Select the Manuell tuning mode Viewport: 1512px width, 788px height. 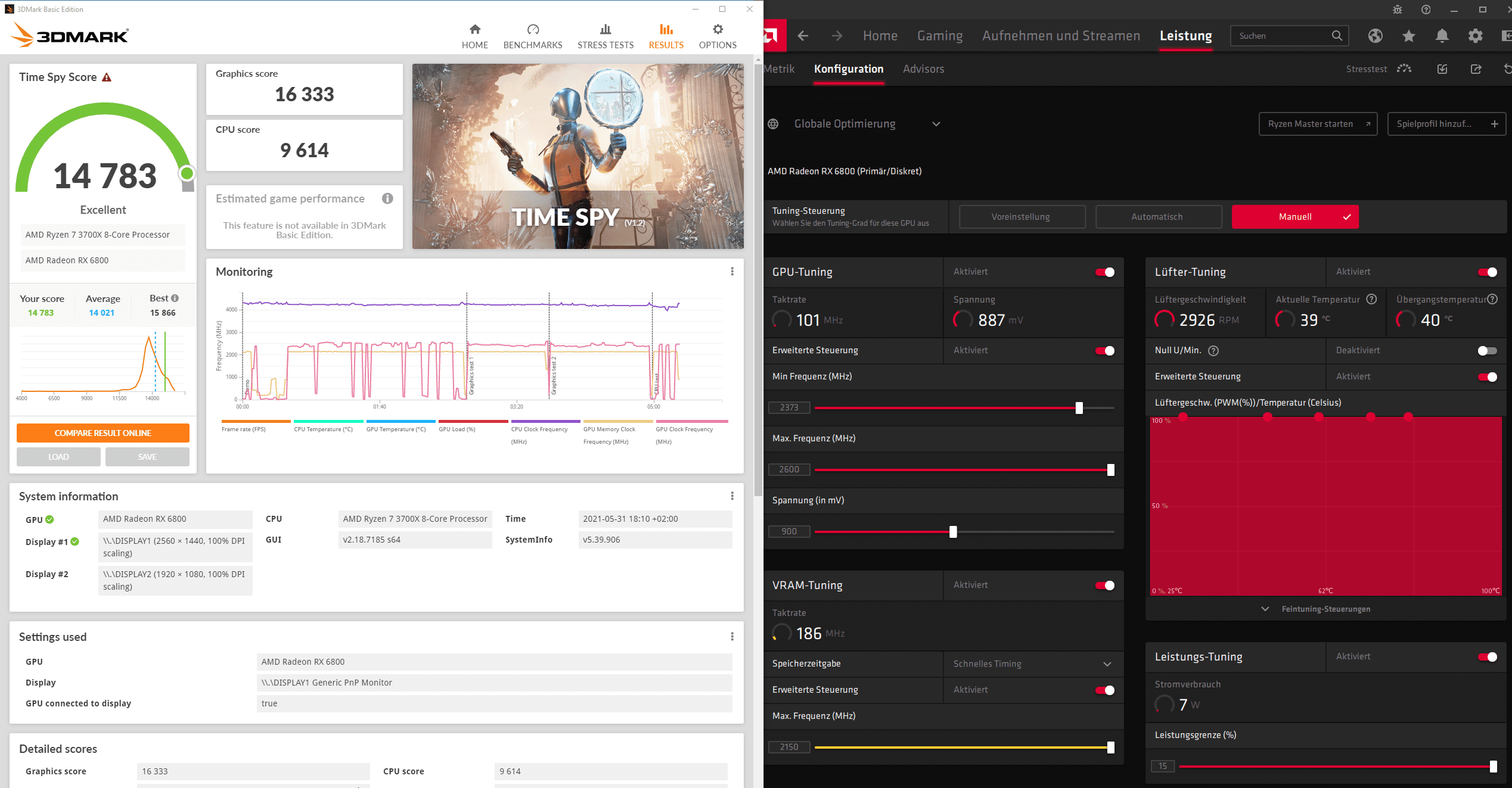1294,217
